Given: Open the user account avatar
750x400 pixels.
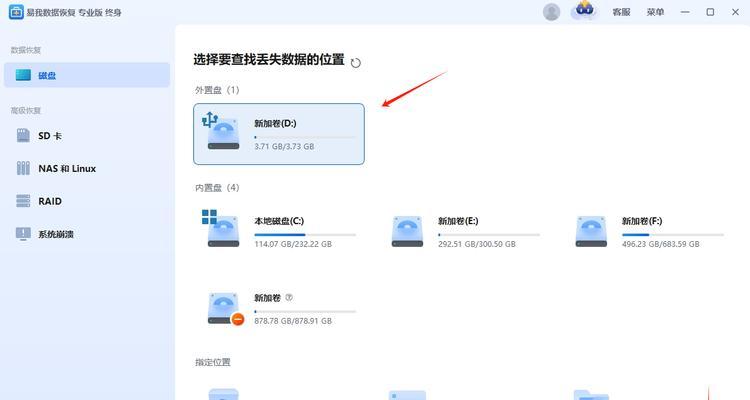Looking at the screenshot, I should pyautogui.click(x=551, y=12).
